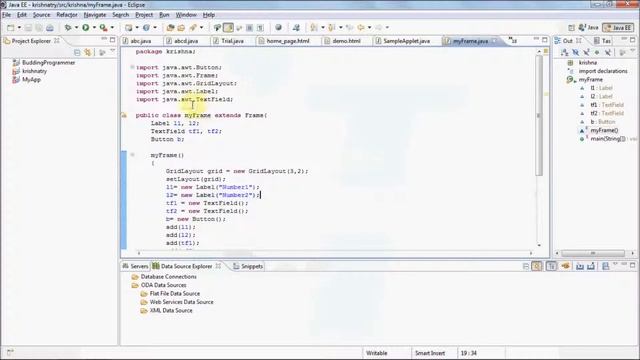Click the Print toolbar icon
640x360 pixels.
coord(49,28)
